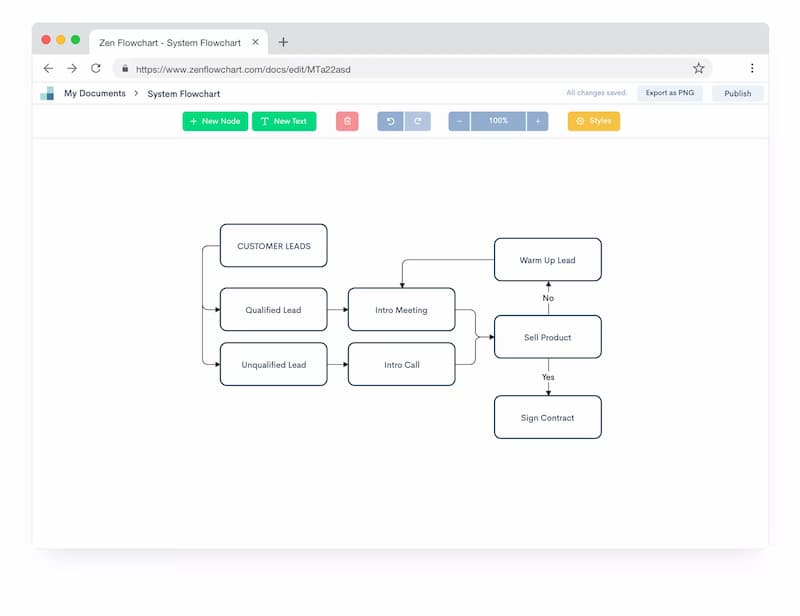Redo the change with redo arrow
The height and width of the screenshot is (616, 800).
pyautogui.click(x=418, y=121)
